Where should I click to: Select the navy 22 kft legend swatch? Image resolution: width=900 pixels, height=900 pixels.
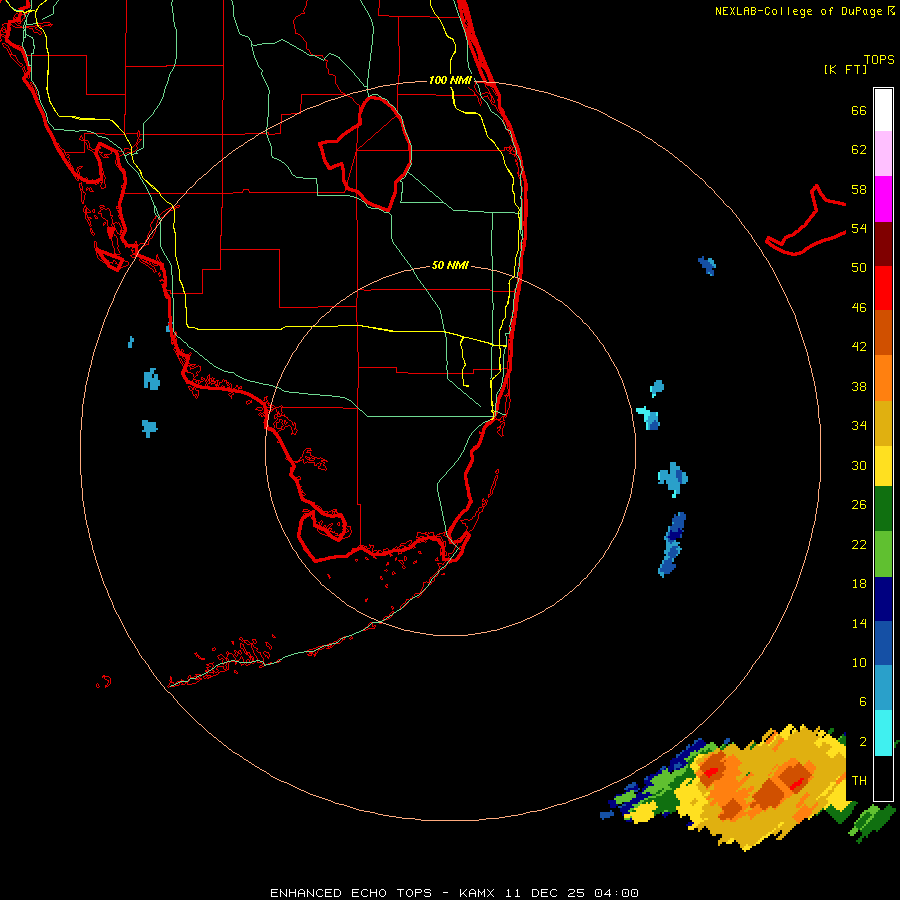click(x=883, y=599)
